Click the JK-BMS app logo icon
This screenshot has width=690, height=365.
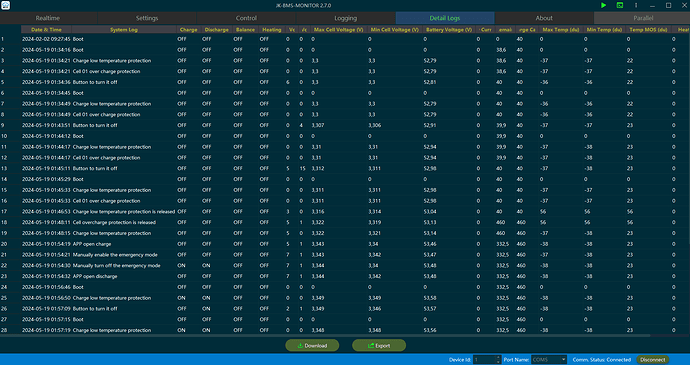(5, 5)
